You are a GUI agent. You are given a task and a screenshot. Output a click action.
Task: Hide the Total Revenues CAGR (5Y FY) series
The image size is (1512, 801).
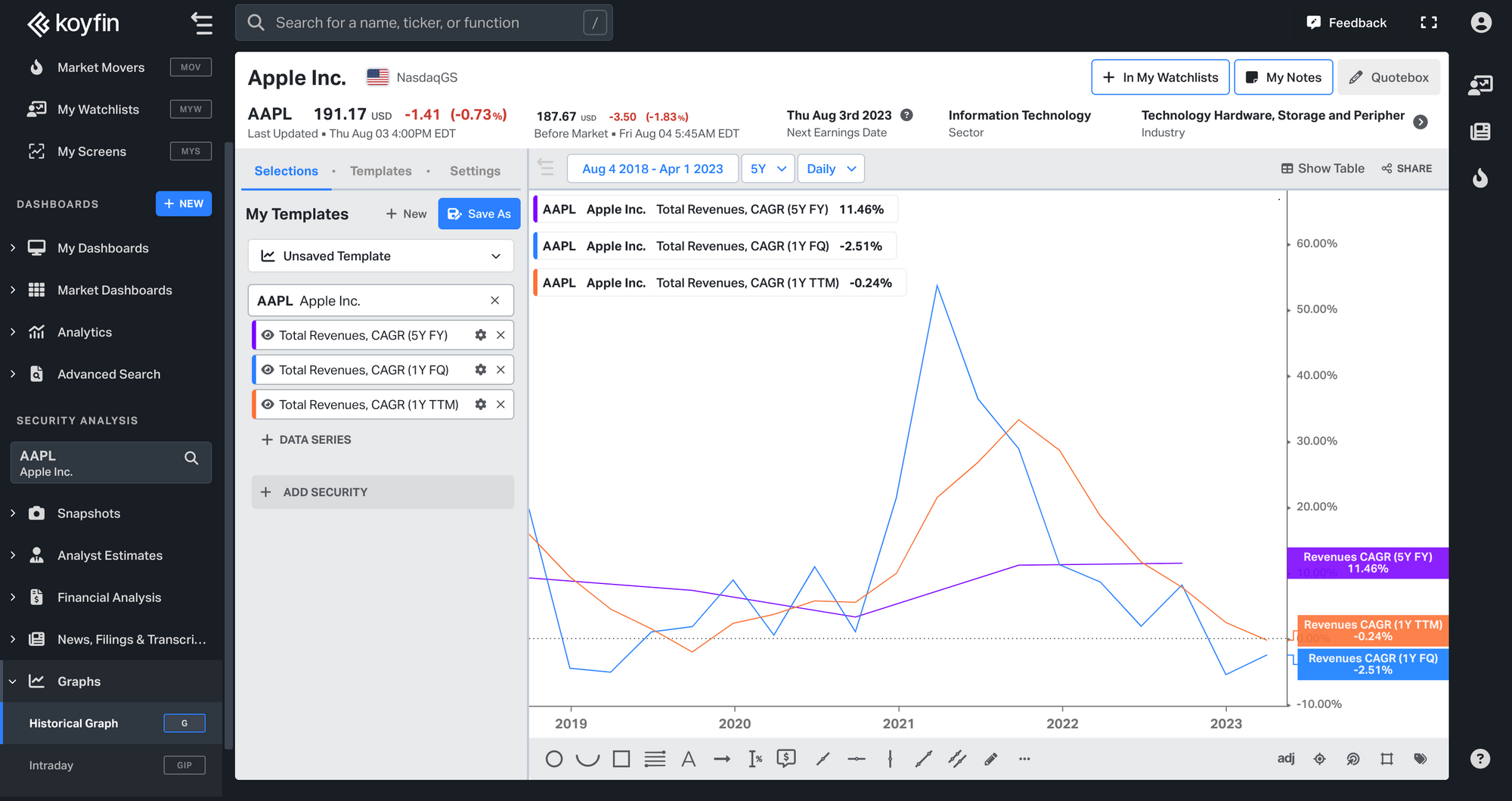[x=268, y=335]
